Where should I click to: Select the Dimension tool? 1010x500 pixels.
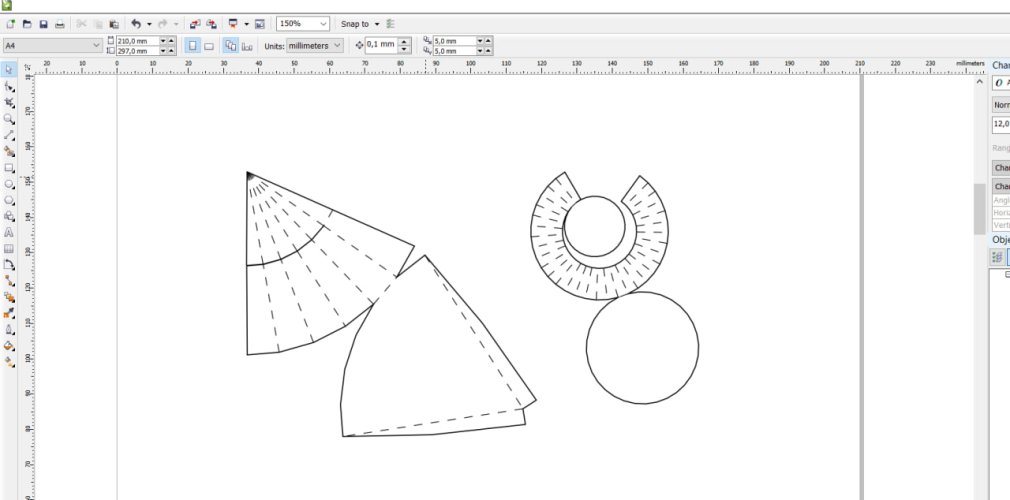9,264
